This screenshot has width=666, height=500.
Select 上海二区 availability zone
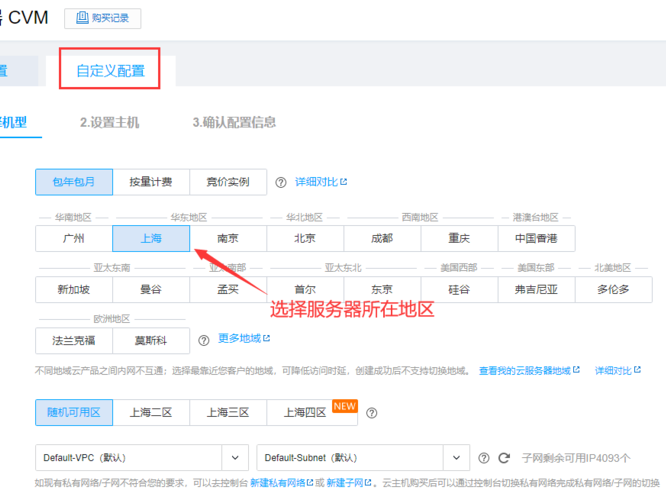pyautogui.click(x=151, y=412)
